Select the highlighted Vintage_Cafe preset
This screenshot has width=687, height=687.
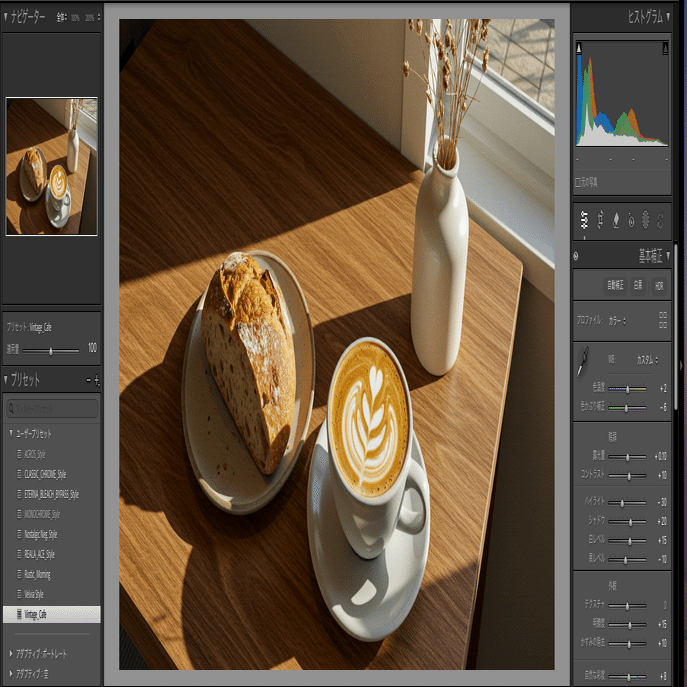pyautogui.click(x=51, y=614)
